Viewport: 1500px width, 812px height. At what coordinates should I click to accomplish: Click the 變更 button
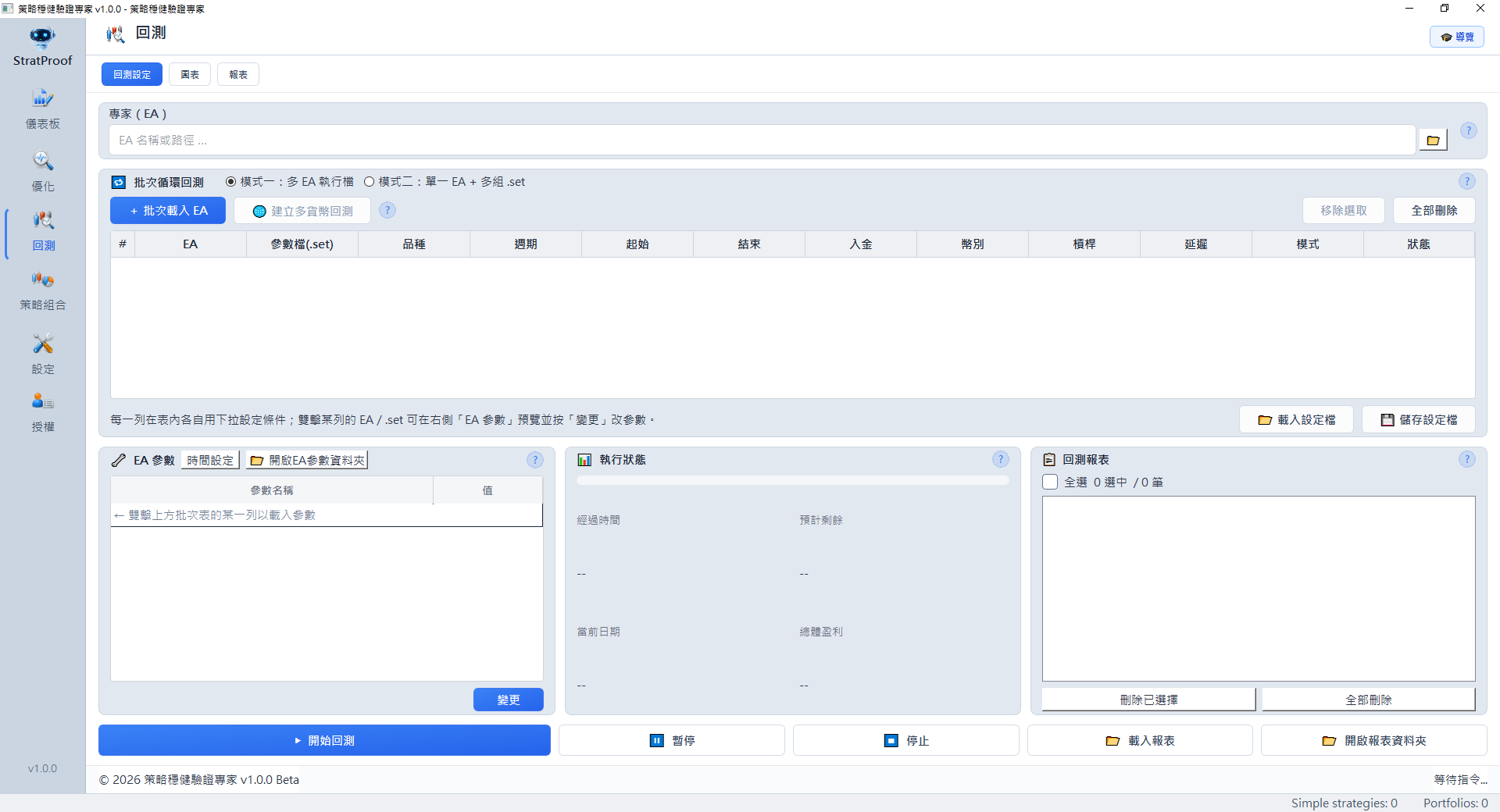[x=509, y=700]
